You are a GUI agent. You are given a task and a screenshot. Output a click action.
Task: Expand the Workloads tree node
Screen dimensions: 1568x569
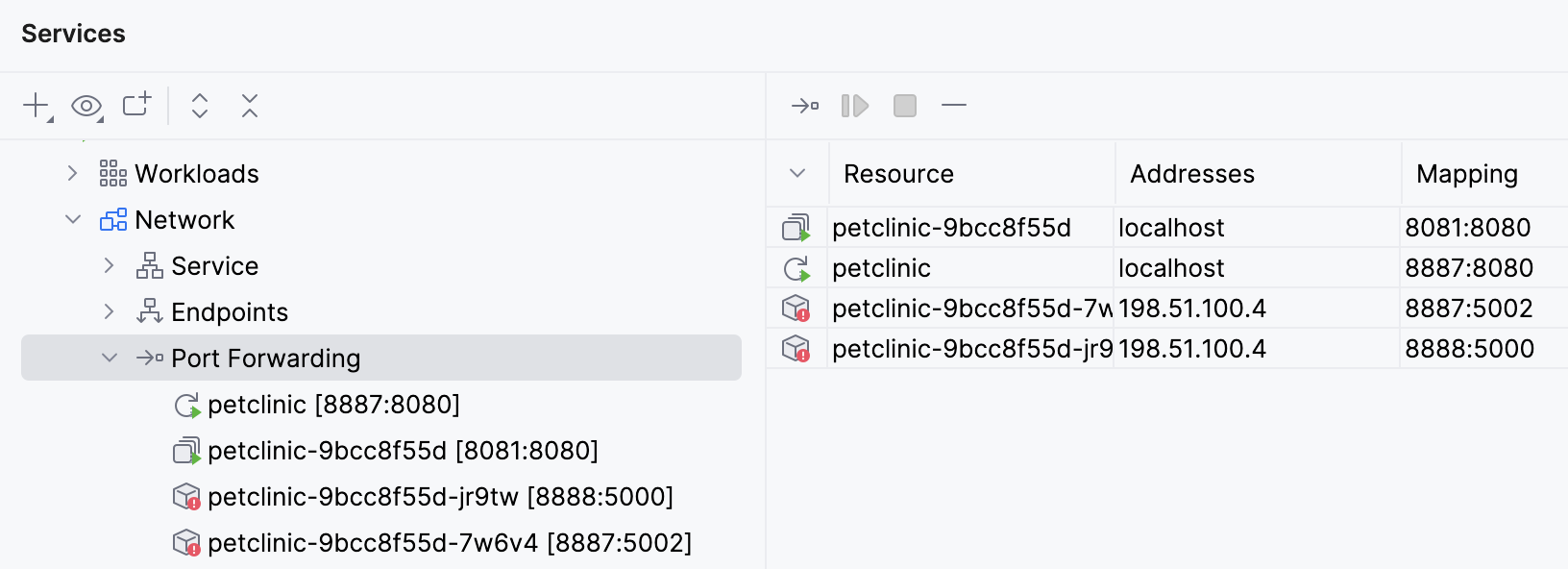click(73, 173)
